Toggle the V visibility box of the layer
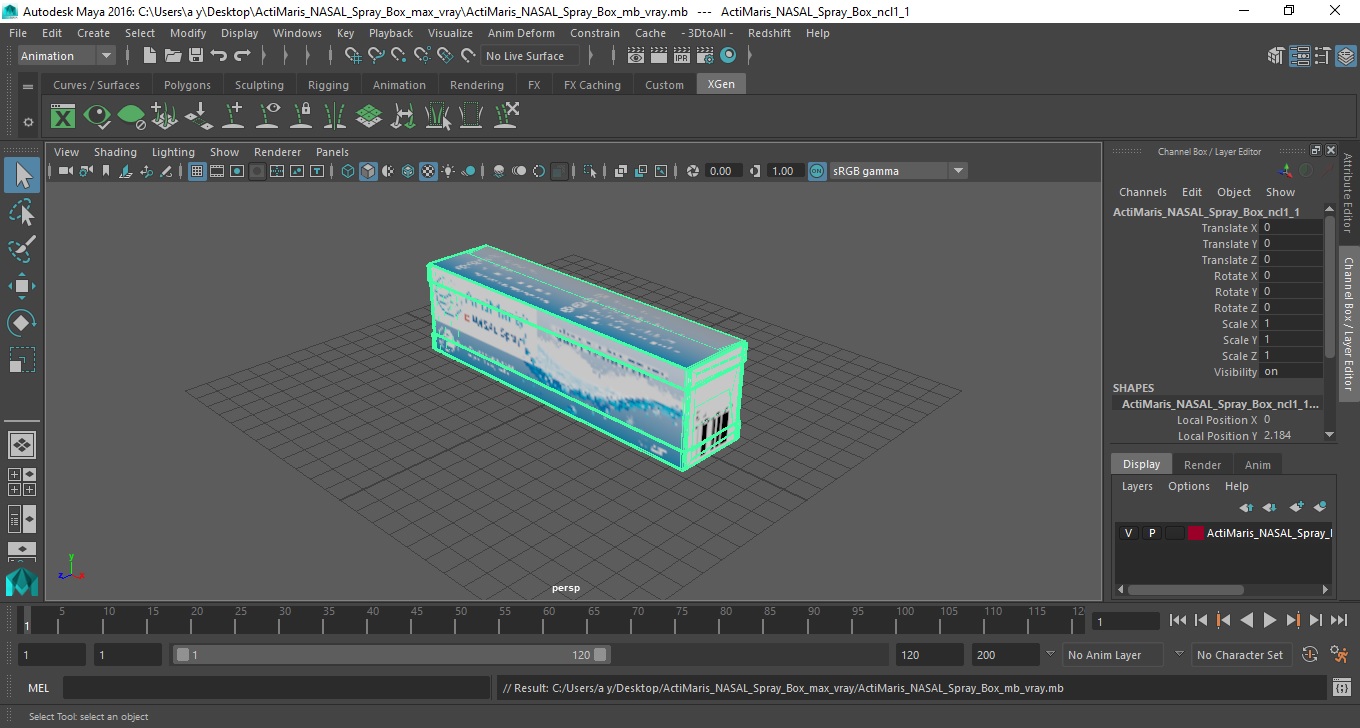Screen dimensions: 1360x728 [1128, 533]
